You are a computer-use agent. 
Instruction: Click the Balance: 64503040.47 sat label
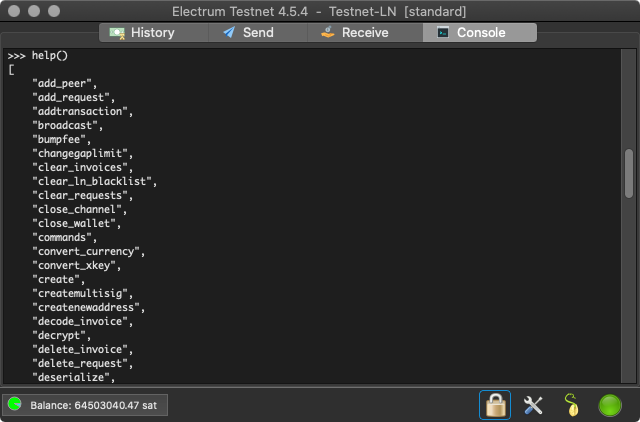point(93,405)
